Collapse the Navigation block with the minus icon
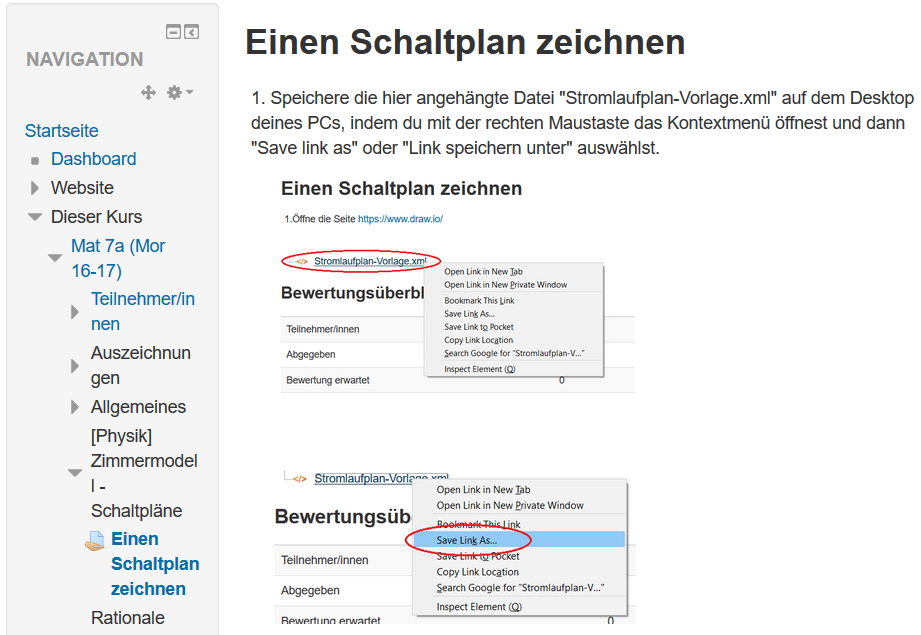921x635 pixels. pos(174,32)
